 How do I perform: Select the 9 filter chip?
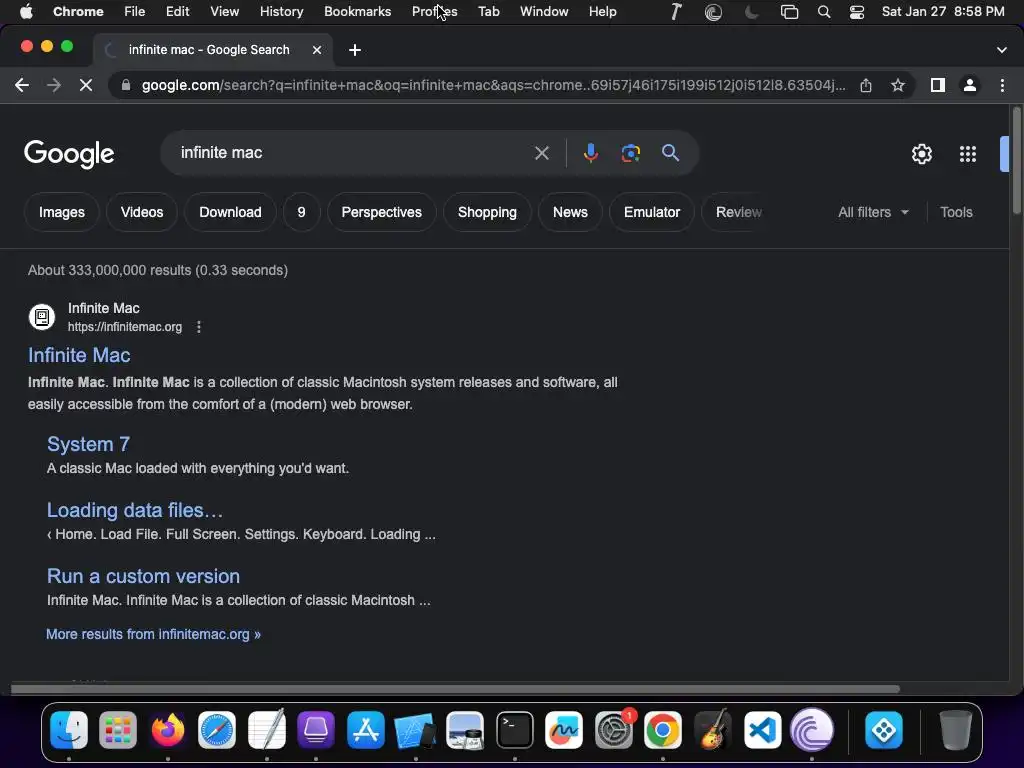click(x=301, y=212)
